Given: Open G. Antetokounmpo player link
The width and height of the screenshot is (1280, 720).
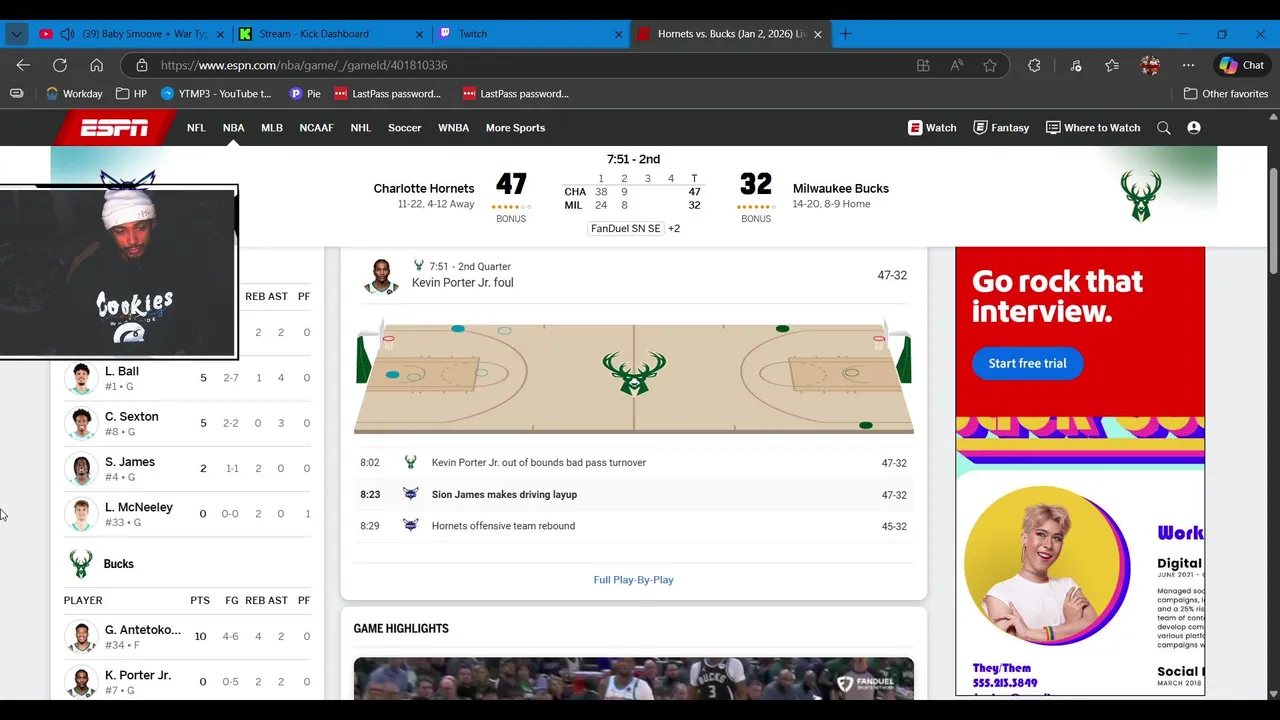Looking at the screenshot, I should 143,630.
